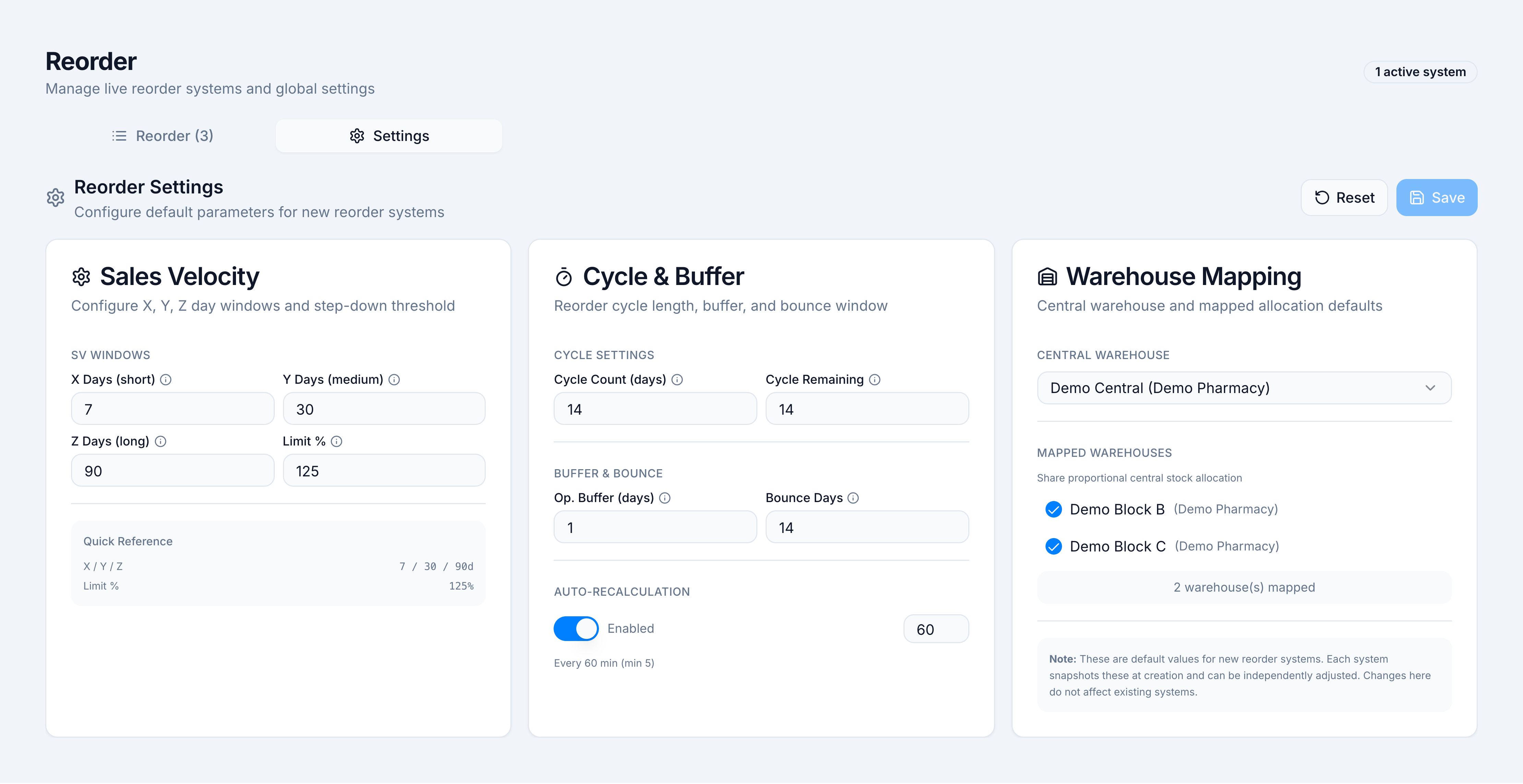Select the Bounce Days input field
This screenshot has width=1523, height=784.
point(867,527)
